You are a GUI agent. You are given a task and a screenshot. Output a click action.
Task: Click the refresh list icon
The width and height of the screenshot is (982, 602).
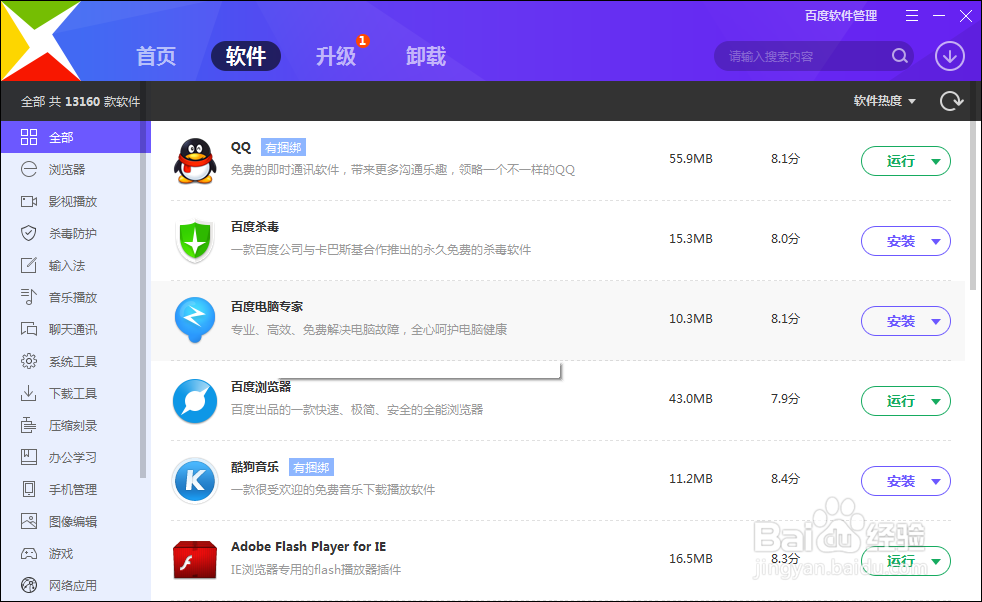click(x=951, y=101)
